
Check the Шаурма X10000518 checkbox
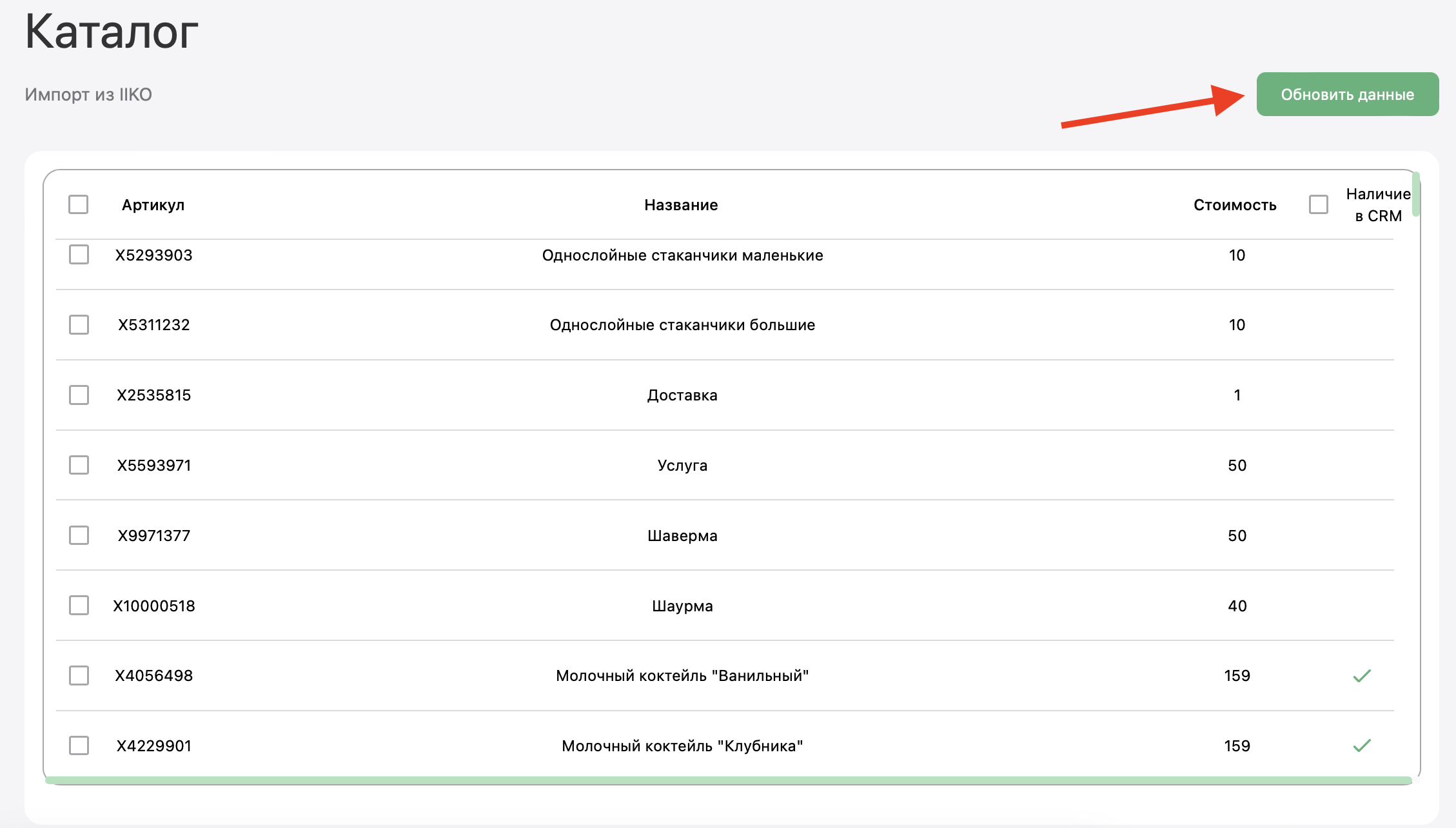click(x=79, y=606)
